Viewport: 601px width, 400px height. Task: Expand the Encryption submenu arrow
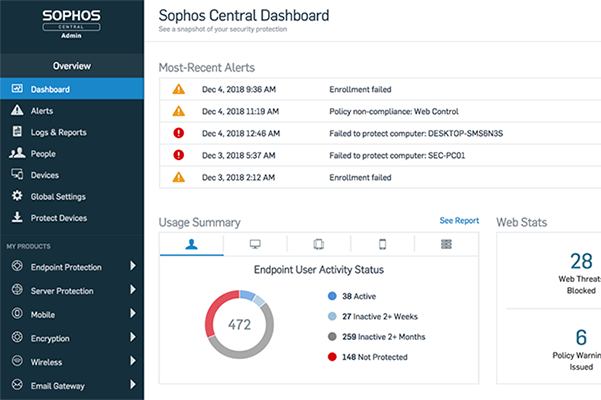(133, 338)
